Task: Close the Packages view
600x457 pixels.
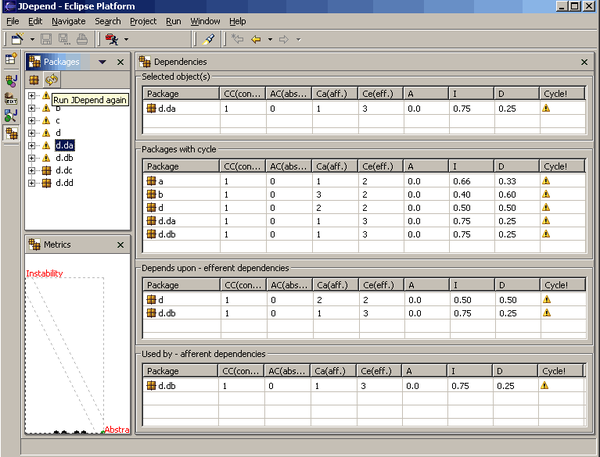Action: pyautogui.click(x=121, y=62)
